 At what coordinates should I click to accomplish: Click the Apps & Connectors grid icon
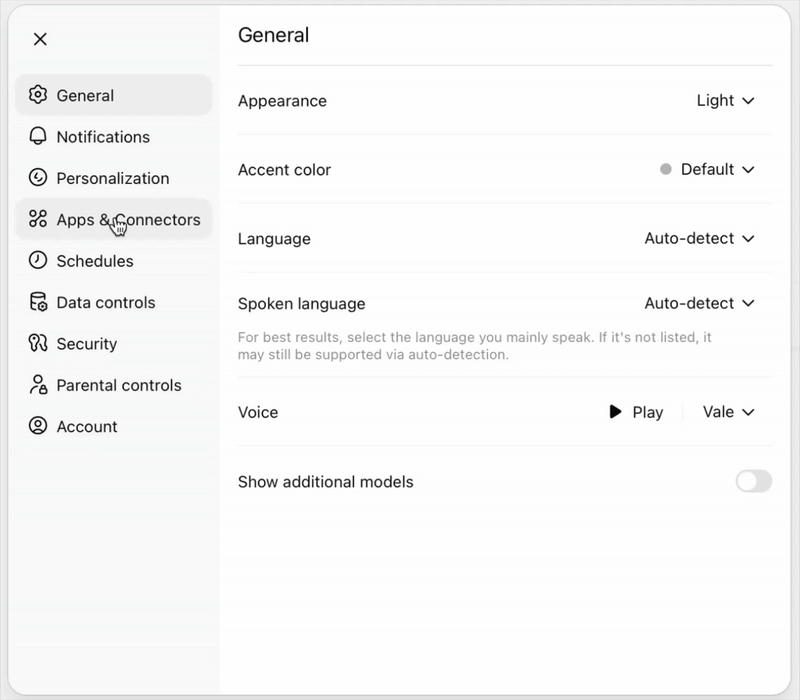37,219
